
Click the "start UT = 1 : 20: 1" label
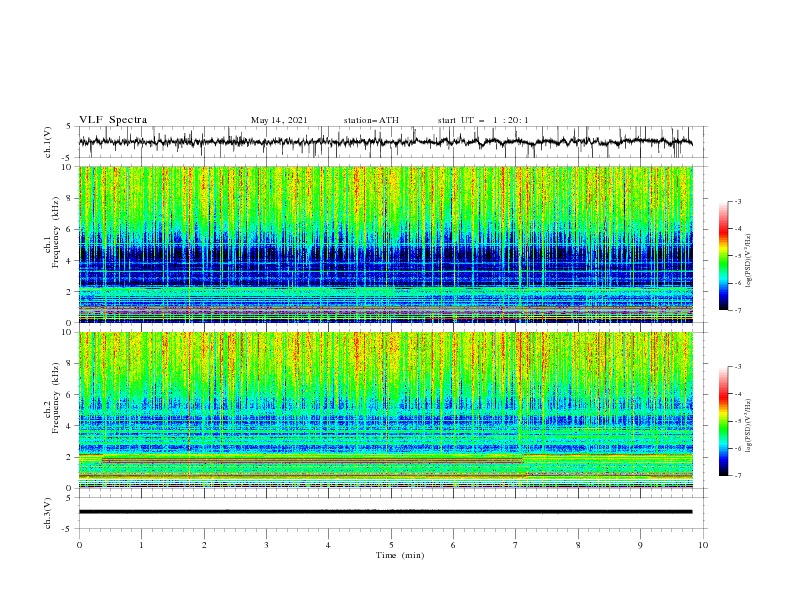pyautogui.click(x=483, y=120)
